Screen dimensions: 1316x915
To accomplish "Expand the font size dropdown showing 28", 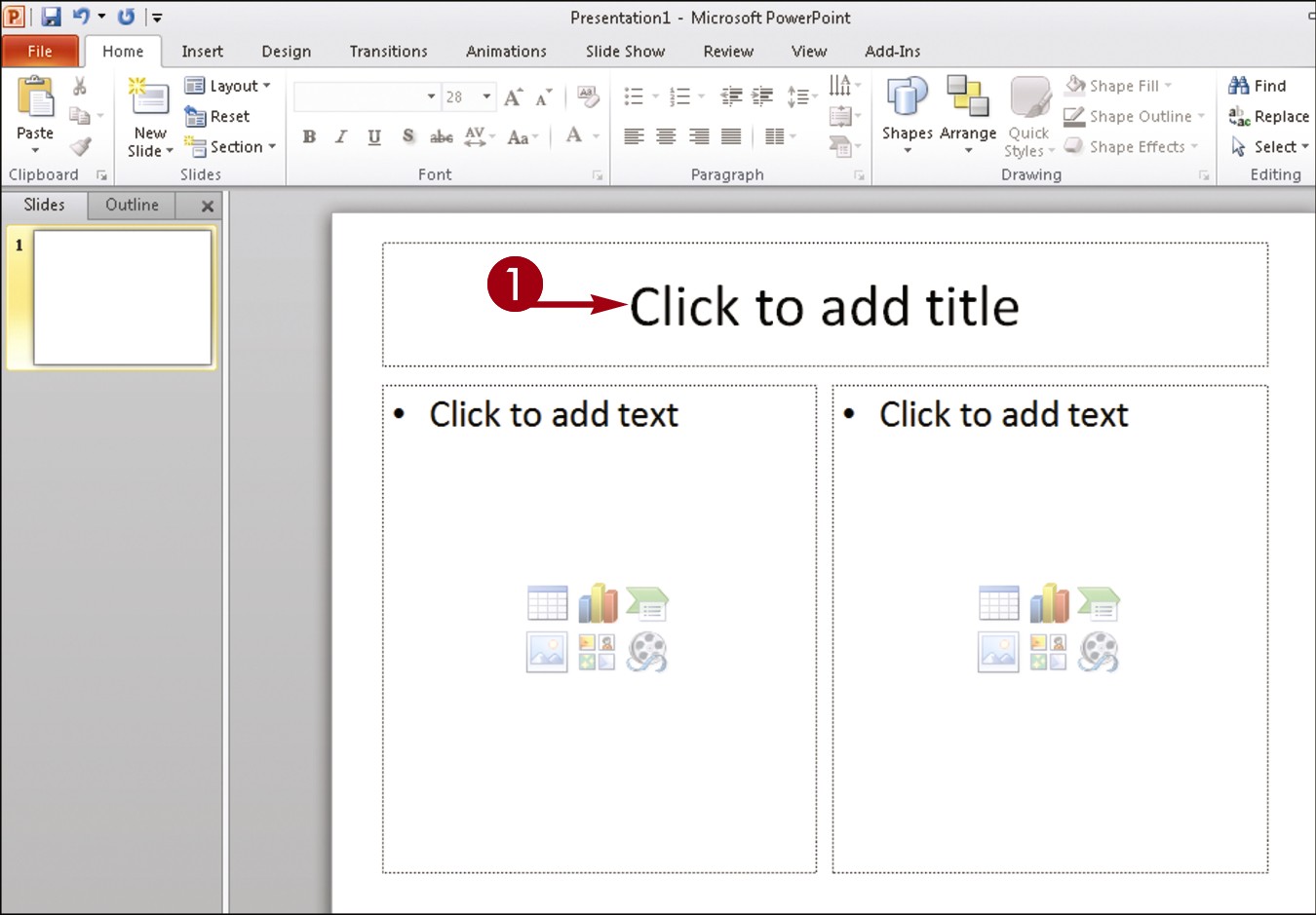I will coord(486,96).
